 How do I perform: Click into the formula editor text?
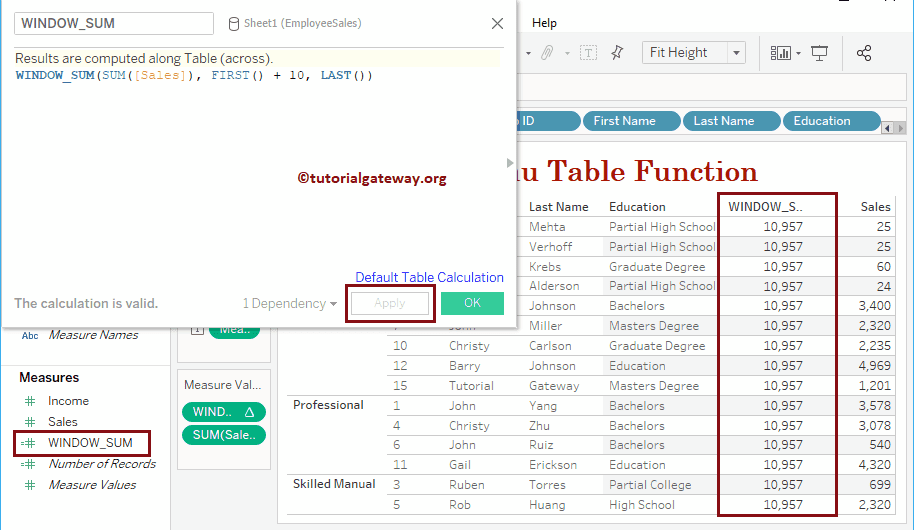point(194,75)
